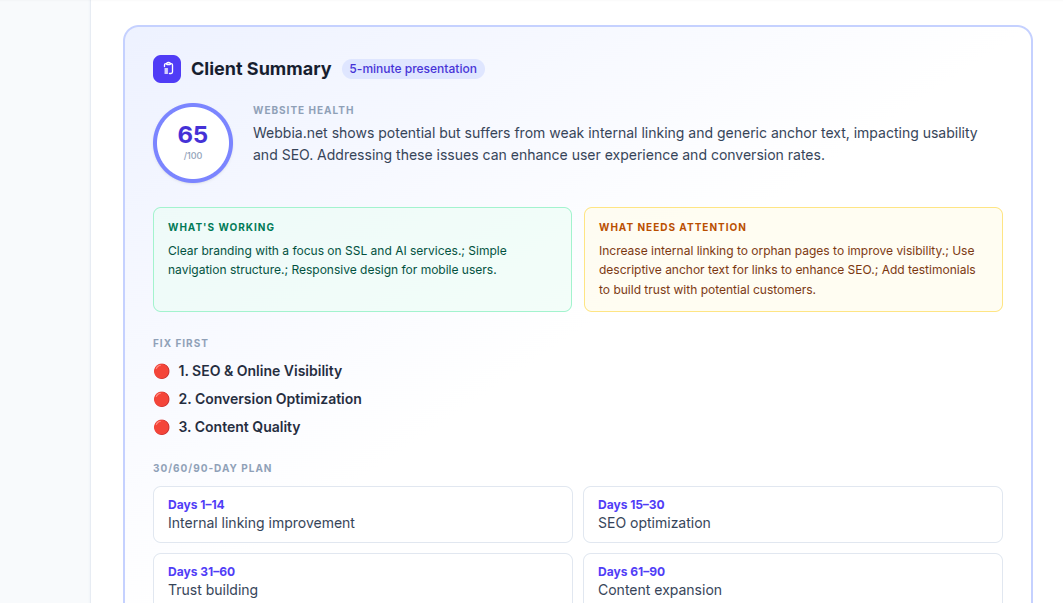
Task: Click 'Internal linking improvement' plan text
Action: 261,523
